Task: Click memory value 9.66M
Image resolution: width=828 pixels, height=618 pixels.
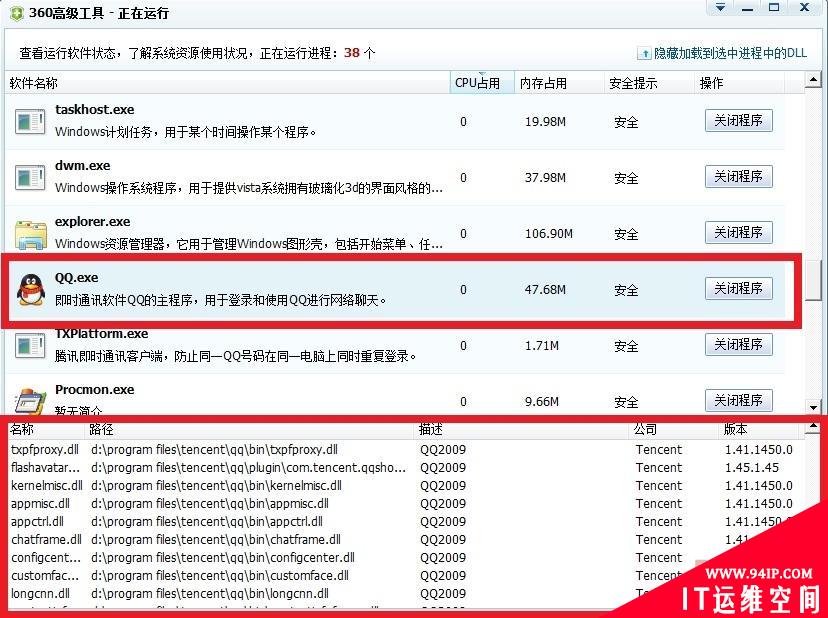Action: click(541, 401)
